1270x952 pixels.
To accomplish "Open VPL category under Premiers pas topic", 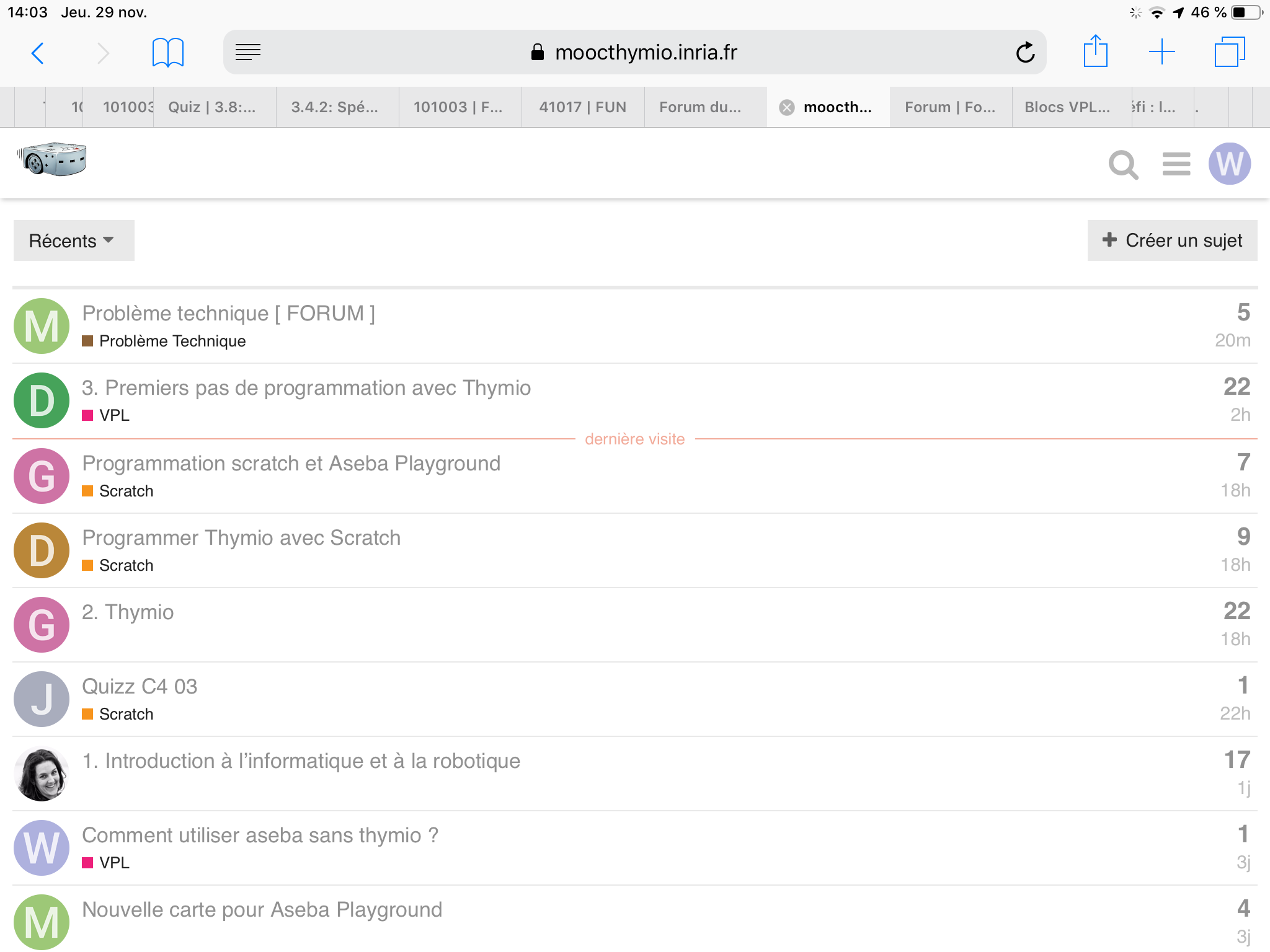I will [x=105, y=415].
